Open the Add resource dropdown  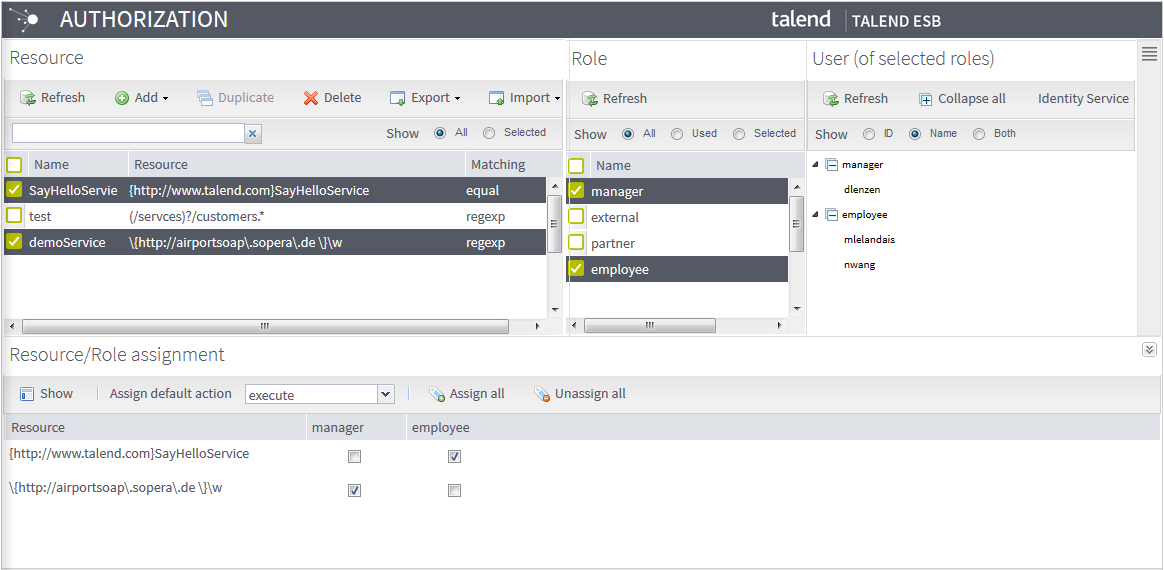coord(142,98)
